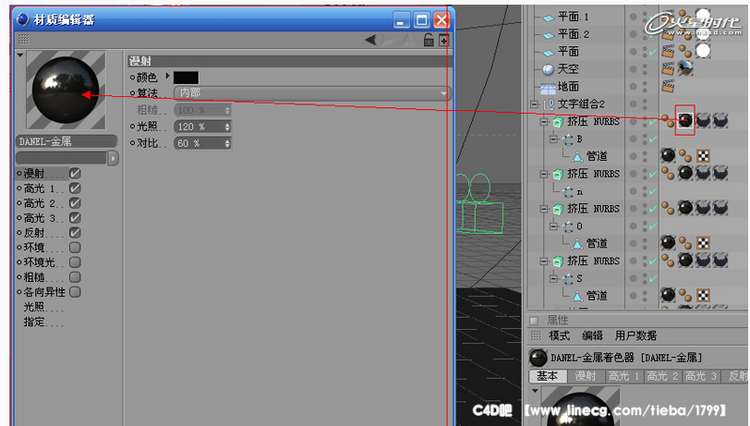The width and height of the screenshot is (750, 426).
Task: Collapse the 挤压 NURBS node containing B
Action: click(544, 122)
